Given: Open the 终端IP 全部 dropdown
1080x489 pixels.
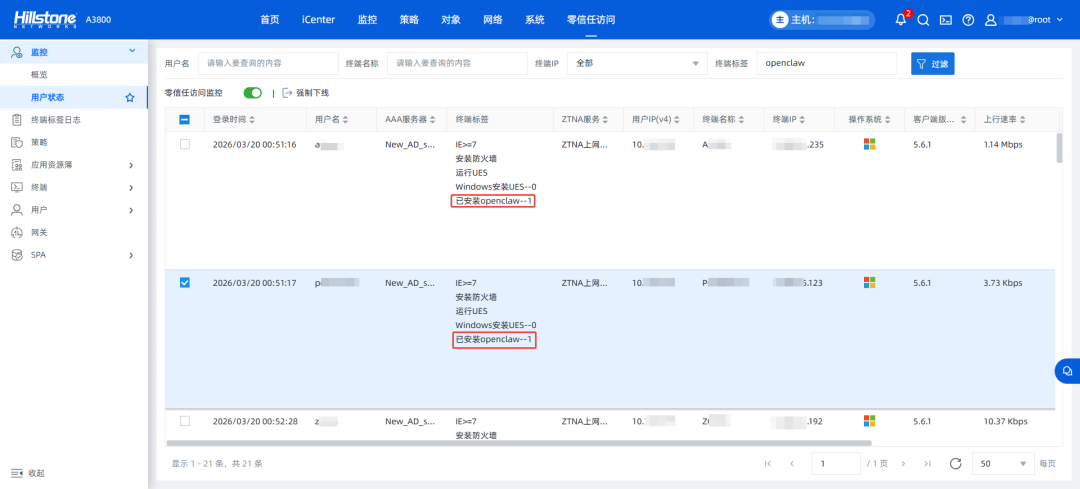Looking at the screenshot, I should click(x=636, y=64).
